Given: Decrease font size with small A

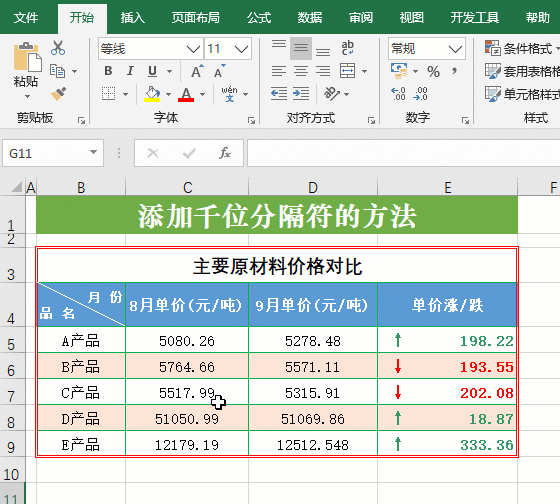Looking at the screenshot, I should pyautogui.click(x=219, y=71).
